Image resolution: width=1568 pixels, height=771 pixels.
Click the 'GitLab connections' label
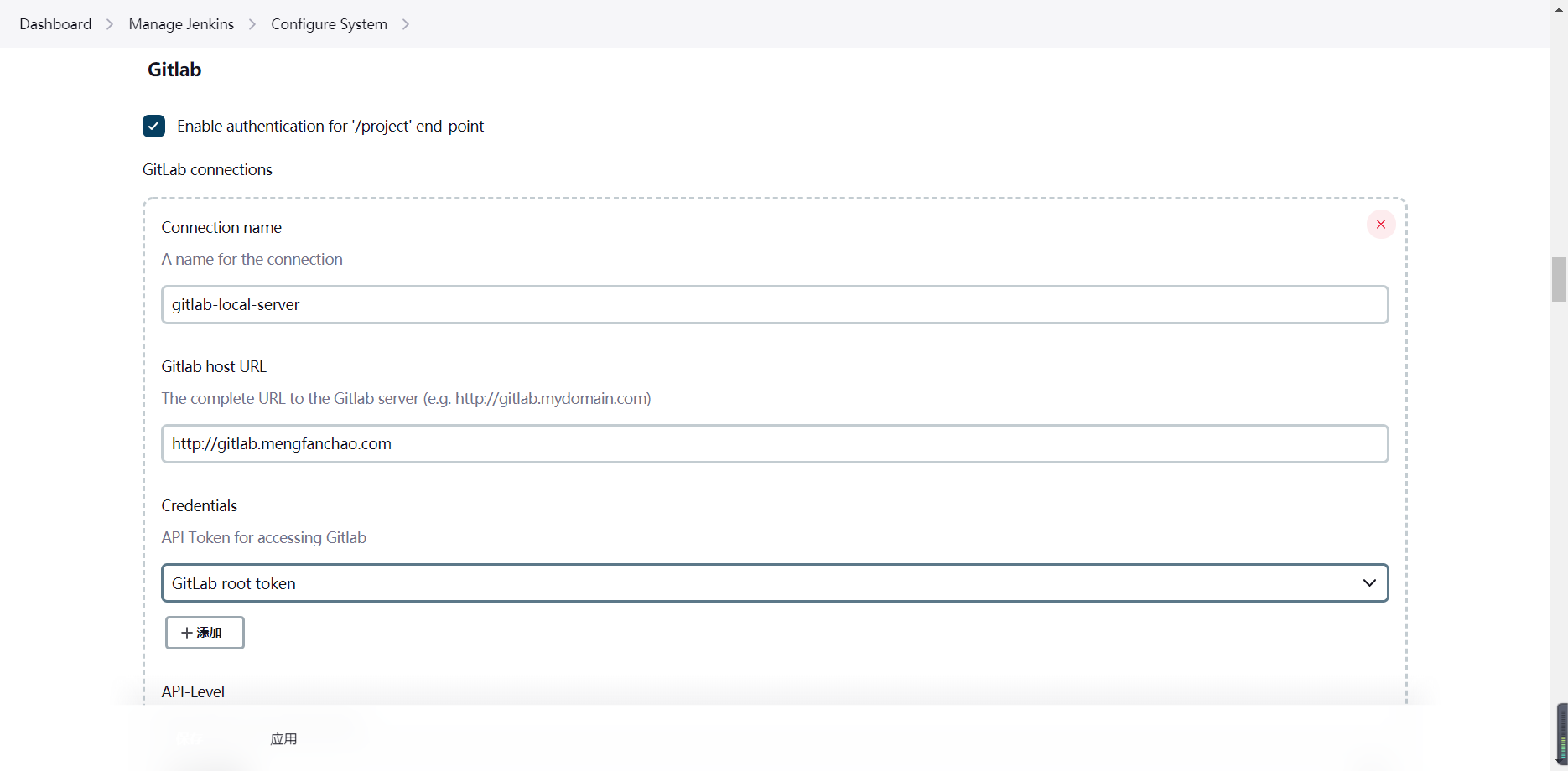click(207, 169)
